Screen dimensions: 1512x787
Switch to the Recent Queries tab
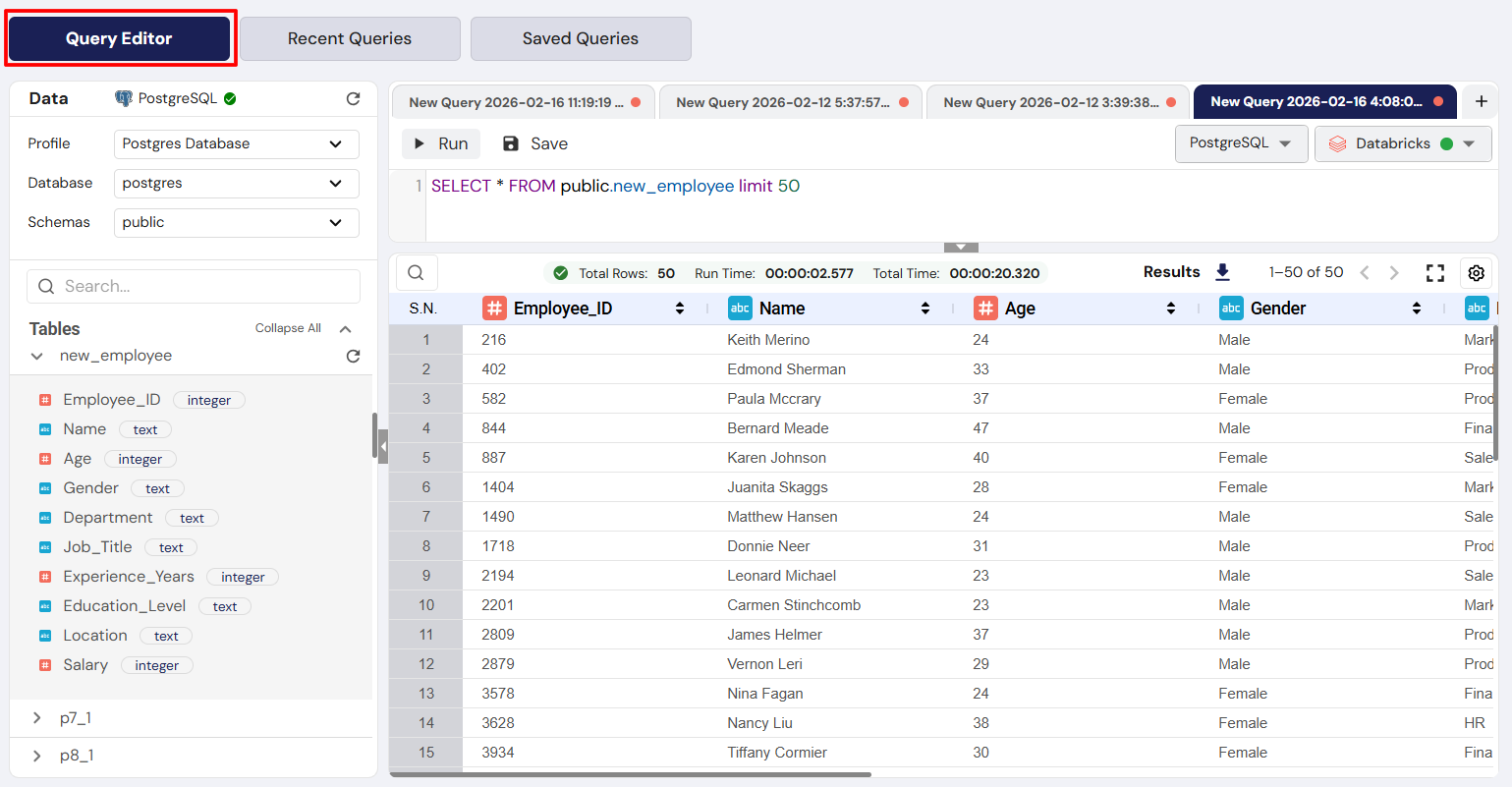(350, 38)
